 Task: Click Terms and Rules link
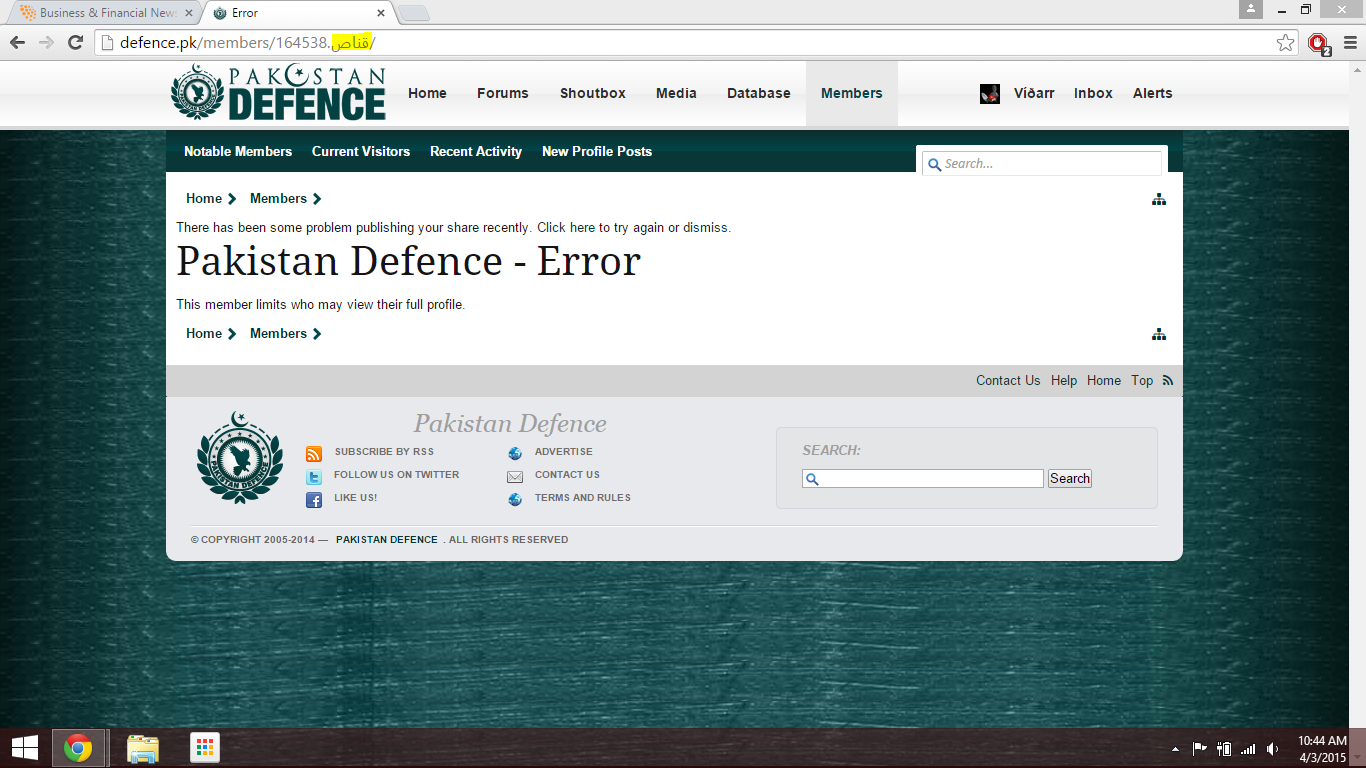tap(582, 498)
